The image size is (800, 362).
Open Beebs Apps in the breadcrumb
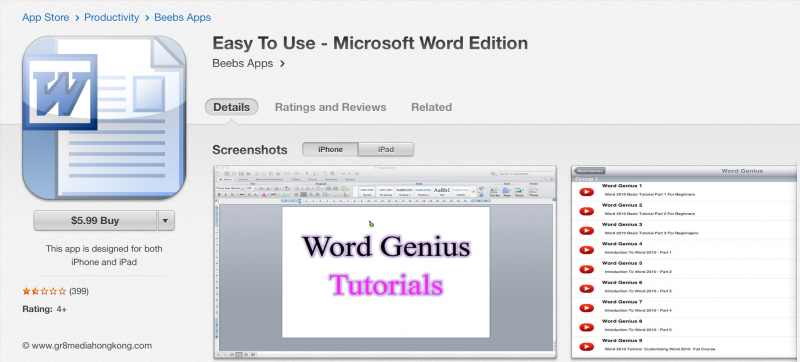click(183, 17)
